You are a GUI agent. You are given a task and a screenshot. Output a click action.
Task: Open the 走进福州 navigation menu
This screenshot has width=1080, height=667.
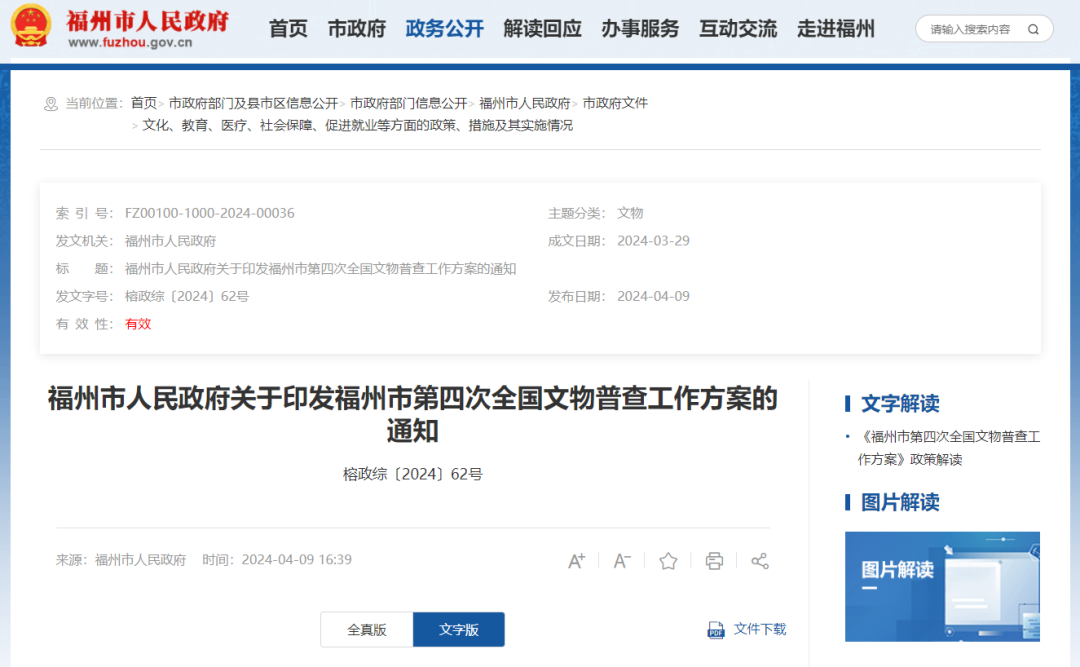835,29
